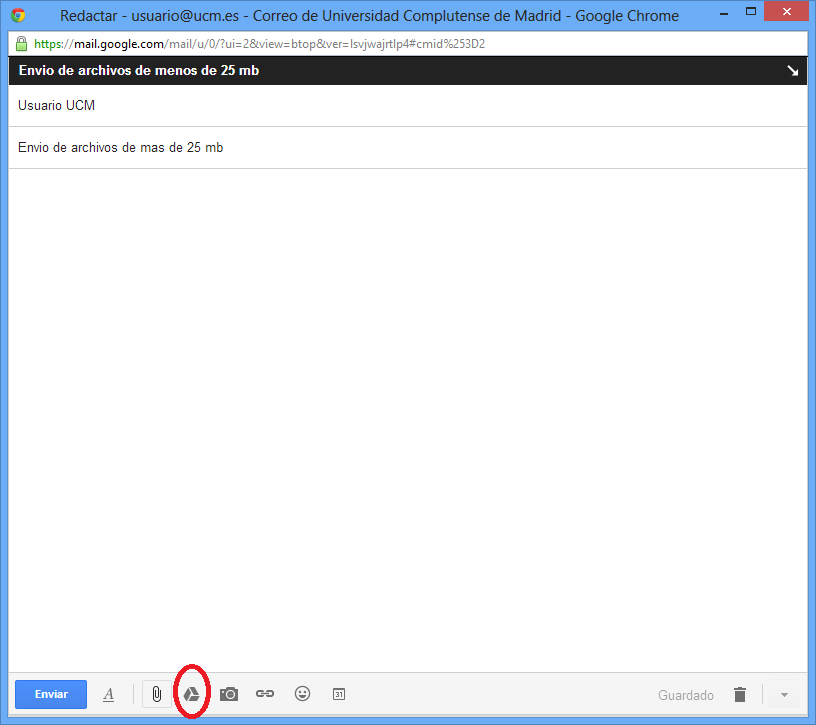Viewport: 816px width, 725px height.
Task: Click the green padlock security icon in the address bar
Action: point(21,44)
